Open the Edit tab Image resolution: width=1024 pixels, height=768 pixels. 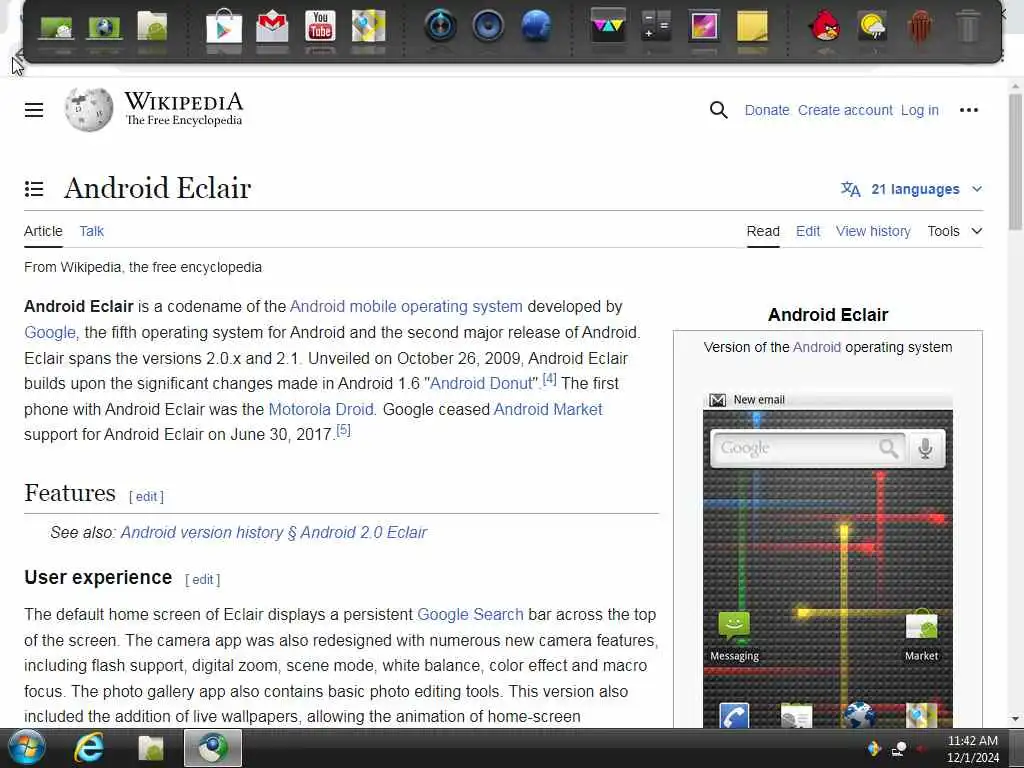pyautogui.click(x=808, y=231)
